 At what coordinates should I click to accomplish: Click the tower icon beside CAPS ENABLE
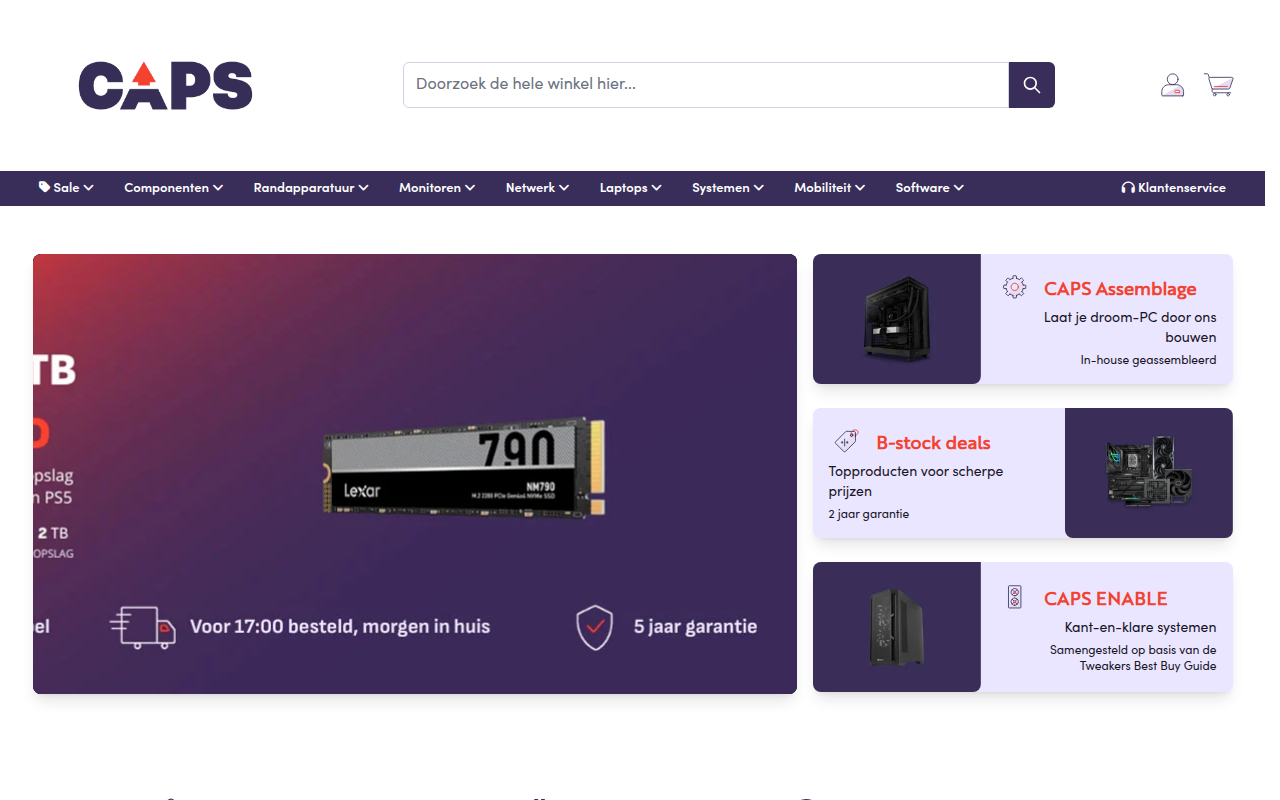pyautogui.click(x=1014, y=598)
